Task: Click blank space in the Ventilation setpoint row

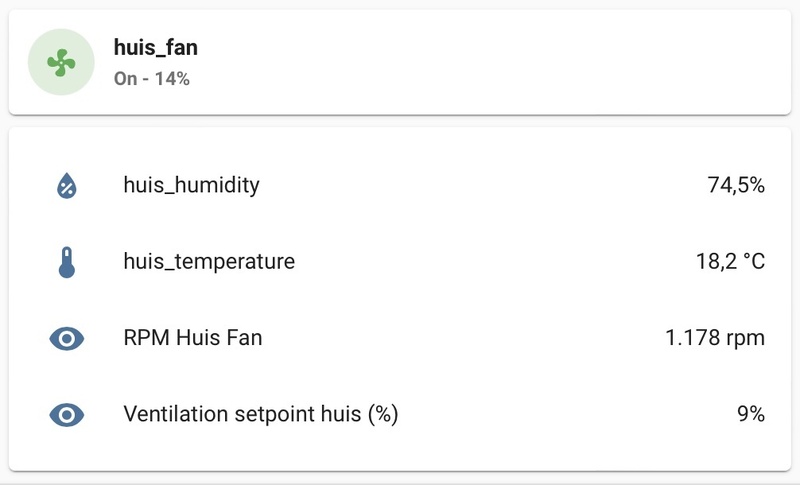Action: point(560,414)
